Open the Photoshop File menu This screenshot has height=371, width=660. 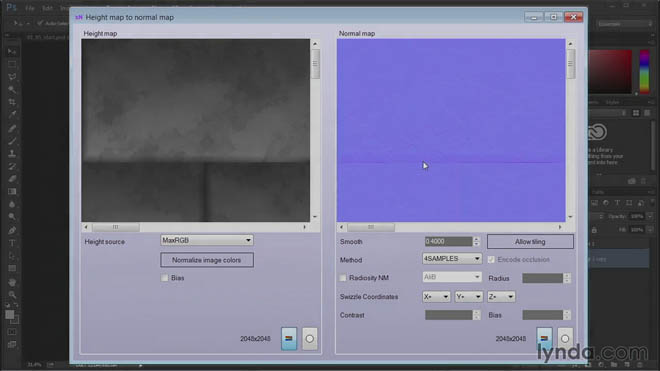point(29,8)
